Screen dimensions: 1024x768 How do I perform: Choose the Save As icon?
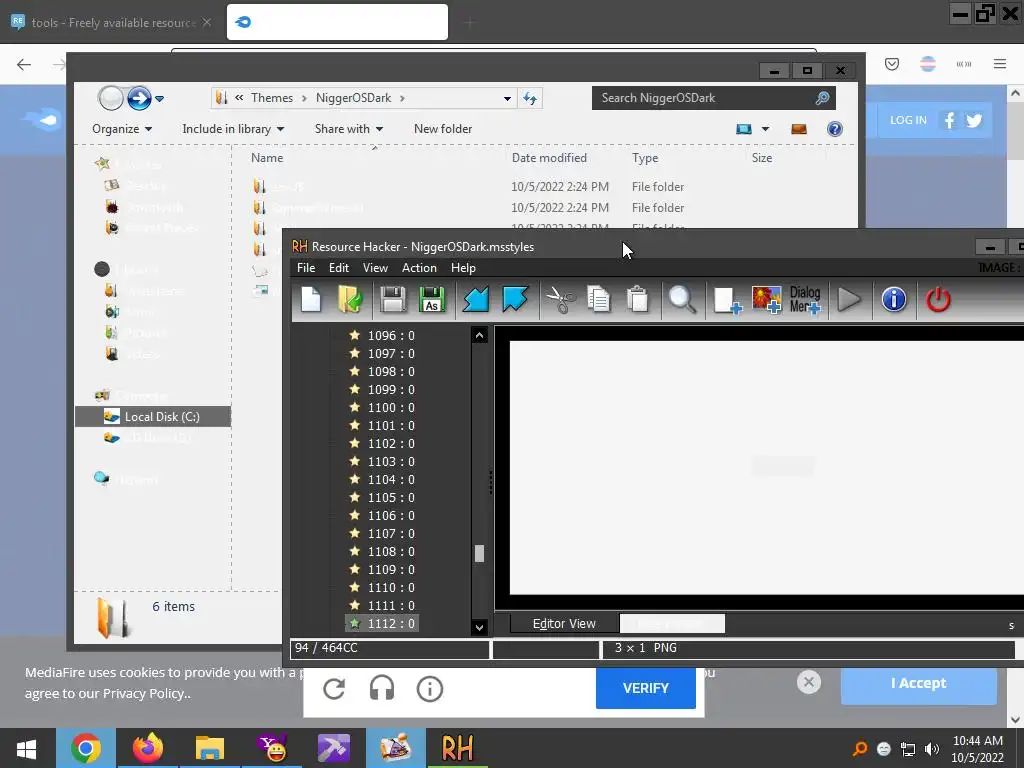[432, 300]
